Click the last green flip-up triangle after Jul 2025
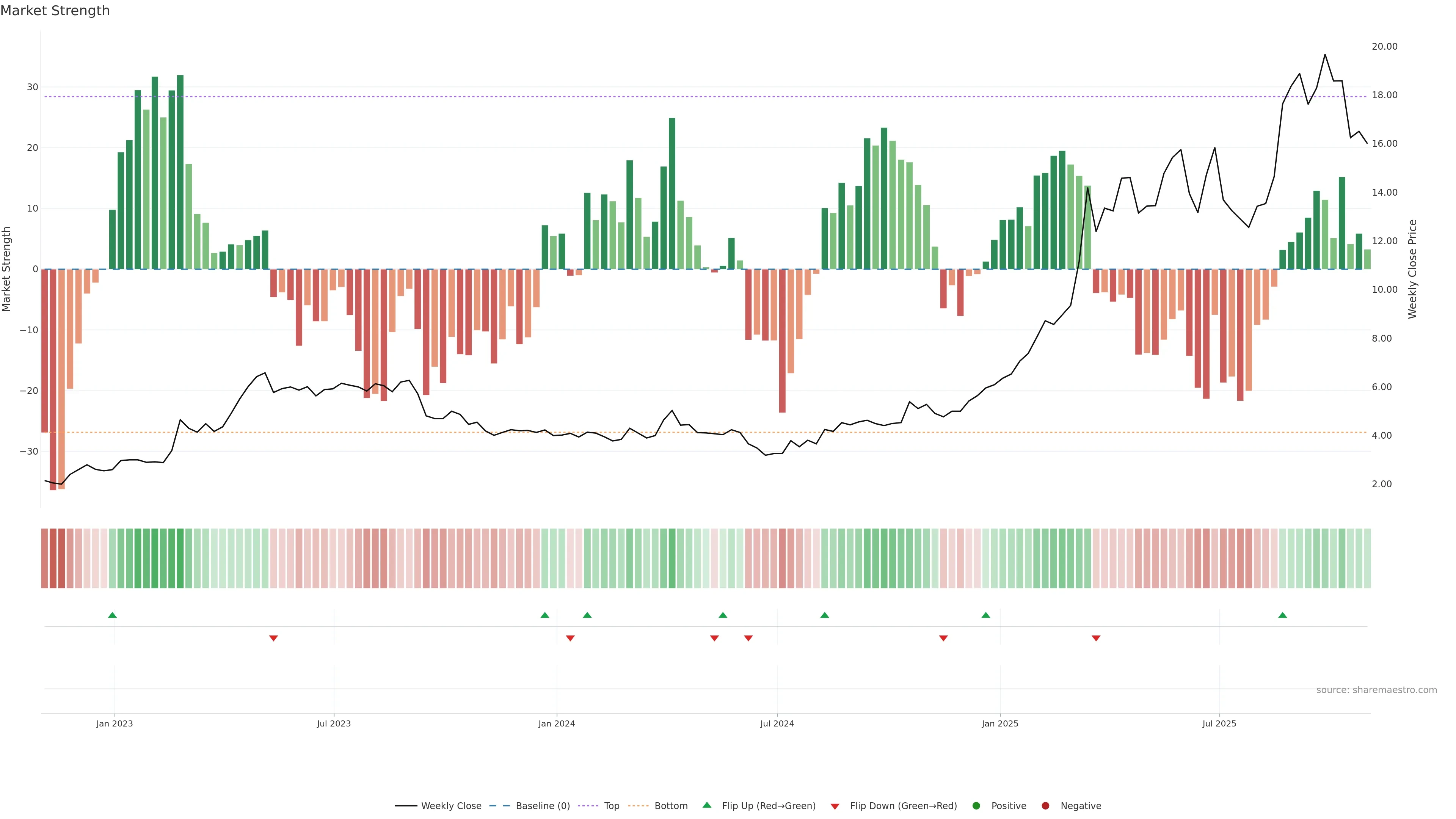 coord(1282,615)
